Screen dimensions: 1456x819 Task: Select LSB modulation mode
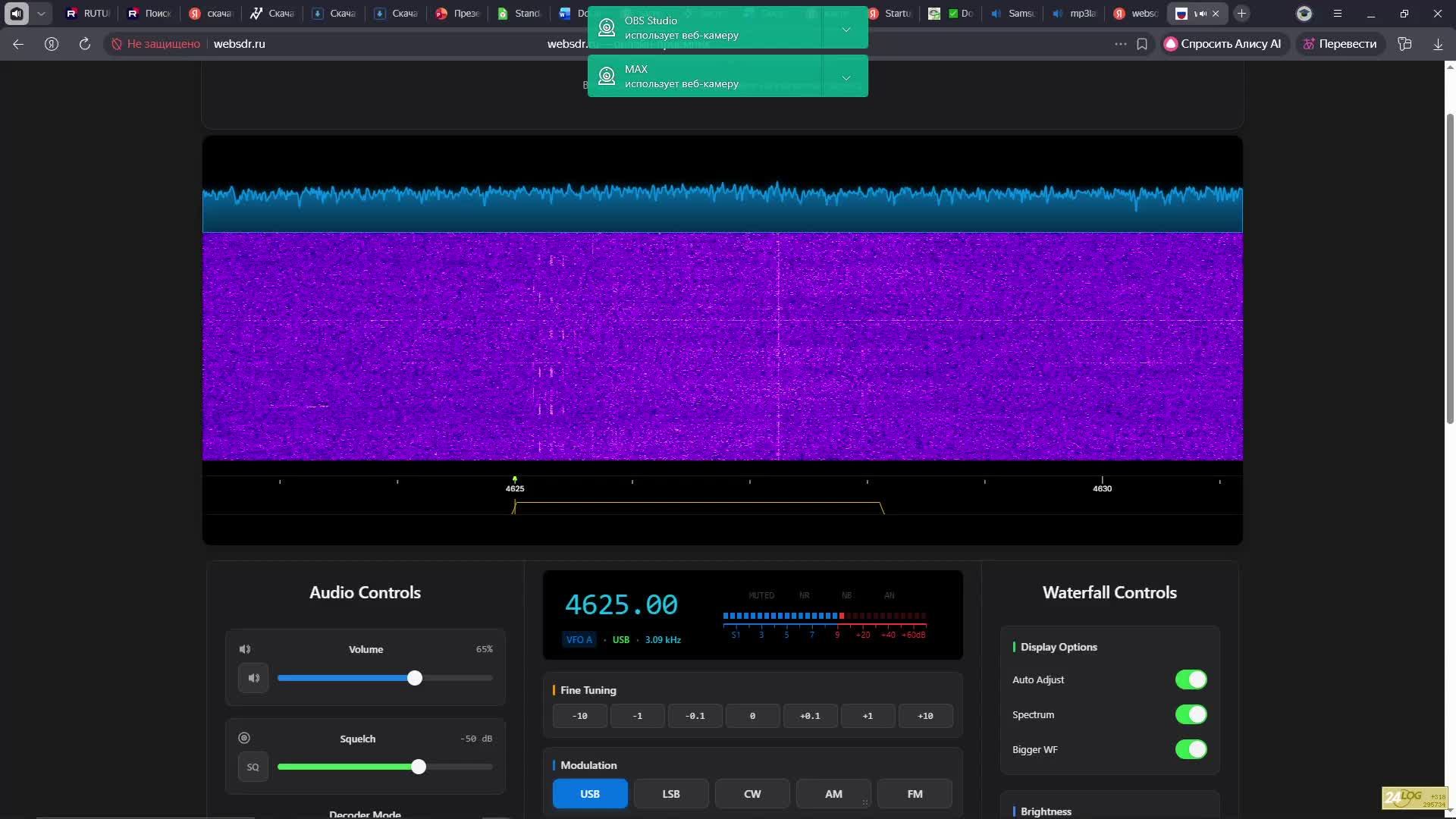(x=671, y=794)
